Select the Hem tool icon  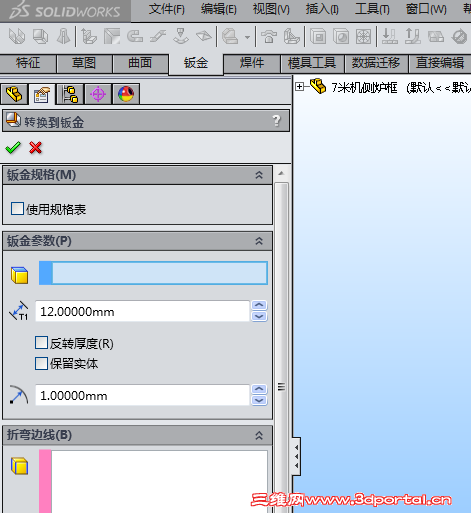135,36
